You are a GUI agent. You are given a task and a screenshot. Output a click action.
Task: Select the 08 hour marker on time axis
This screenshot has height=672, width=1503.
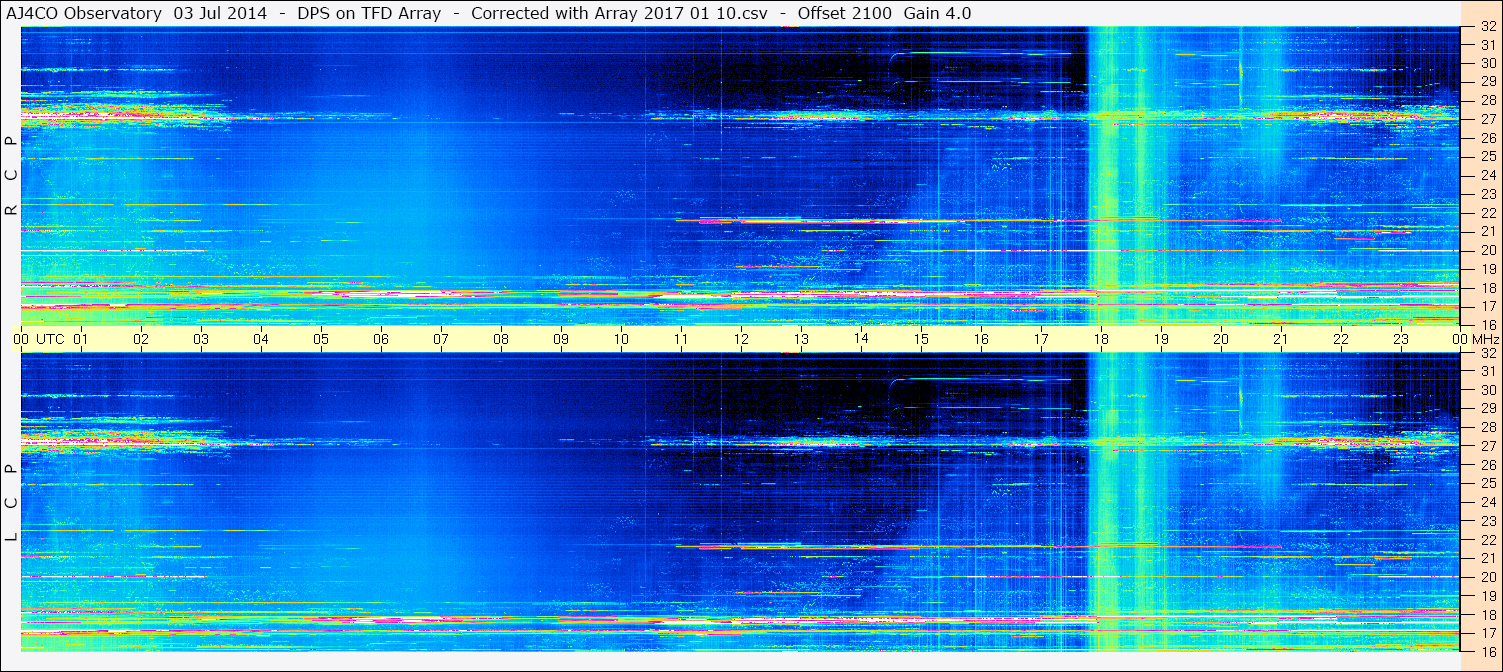click(x=501, y=339)
